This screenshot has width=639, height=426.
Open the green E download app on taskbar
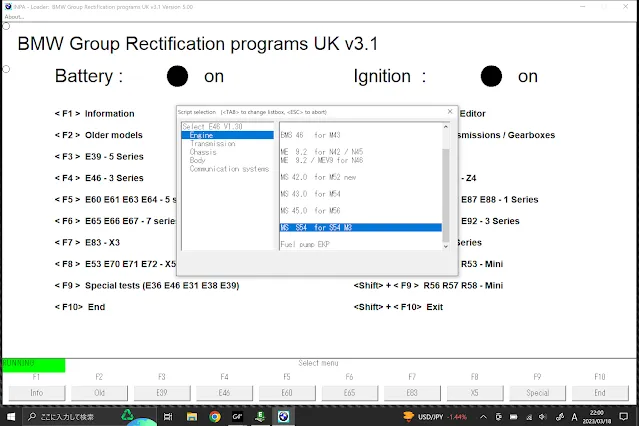coord(260,417)
